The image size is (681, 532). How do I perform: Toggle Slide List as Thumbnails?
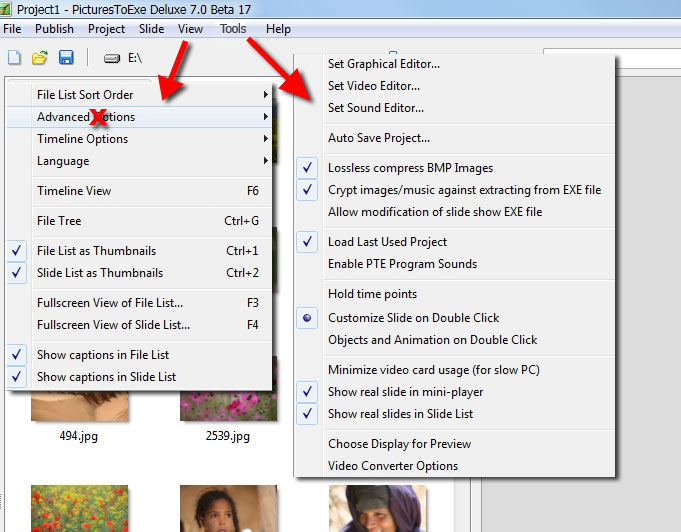[139, 273]
